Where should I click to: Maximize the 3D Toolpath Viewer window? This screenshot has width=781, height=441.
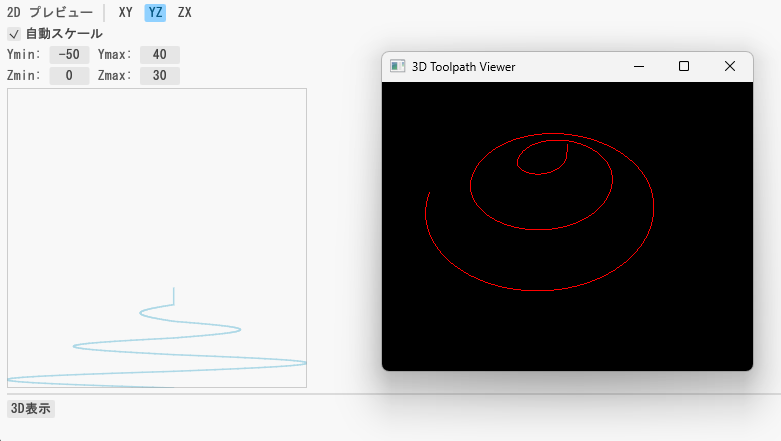coord(684,66)
